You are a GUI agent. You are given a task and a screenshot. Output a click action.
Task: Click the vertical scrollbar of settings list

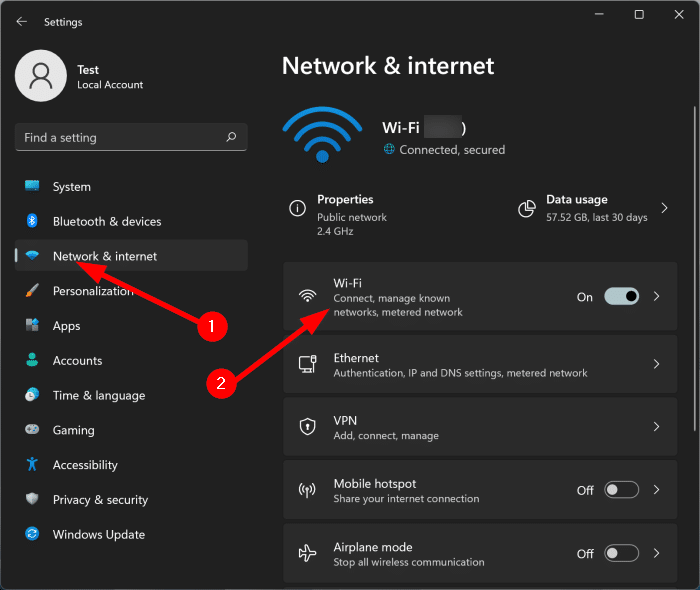pyautogui.click(x=695, y=268)
